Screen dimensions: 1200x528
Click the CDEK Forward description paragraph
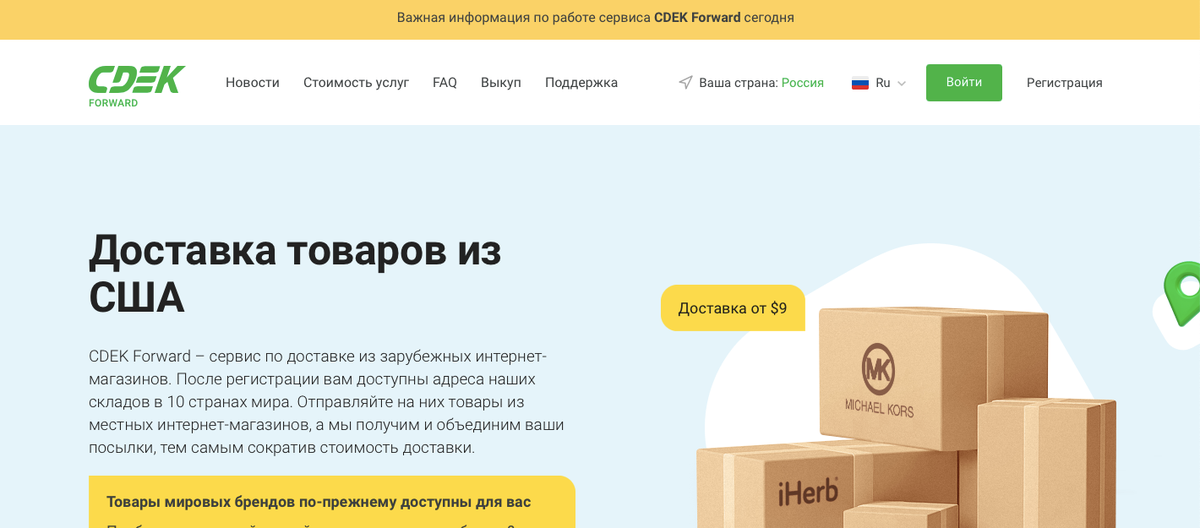point(328,402)
